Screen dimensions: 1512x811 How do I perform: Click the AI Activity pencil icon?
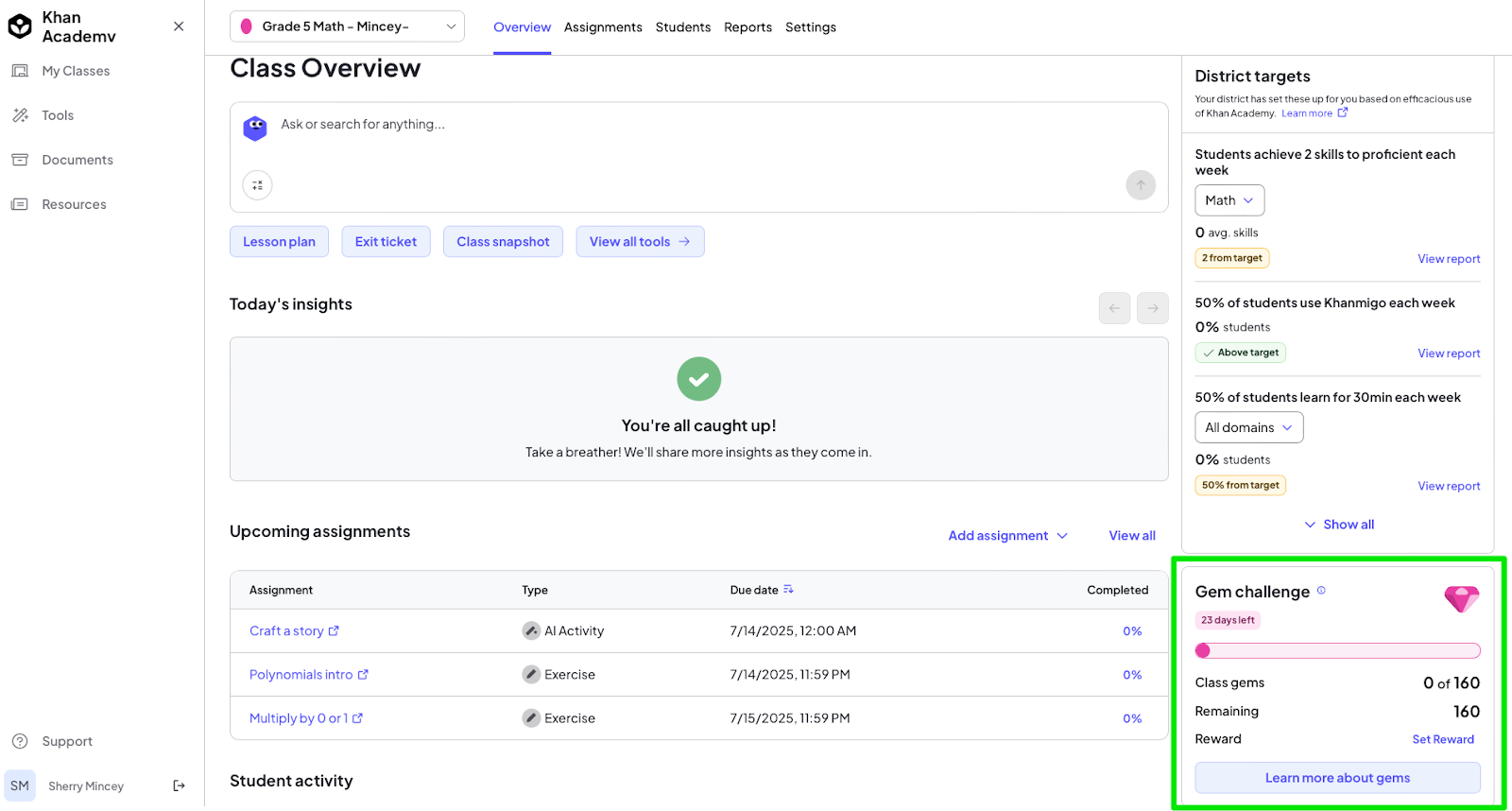click(531, 631)
